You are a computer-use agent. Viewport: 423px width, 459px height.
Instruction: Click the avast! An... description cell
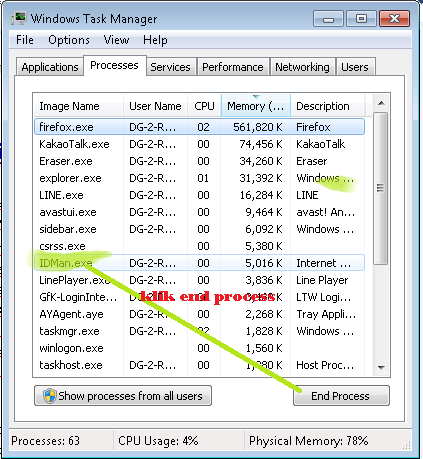[x=326, y=212]
